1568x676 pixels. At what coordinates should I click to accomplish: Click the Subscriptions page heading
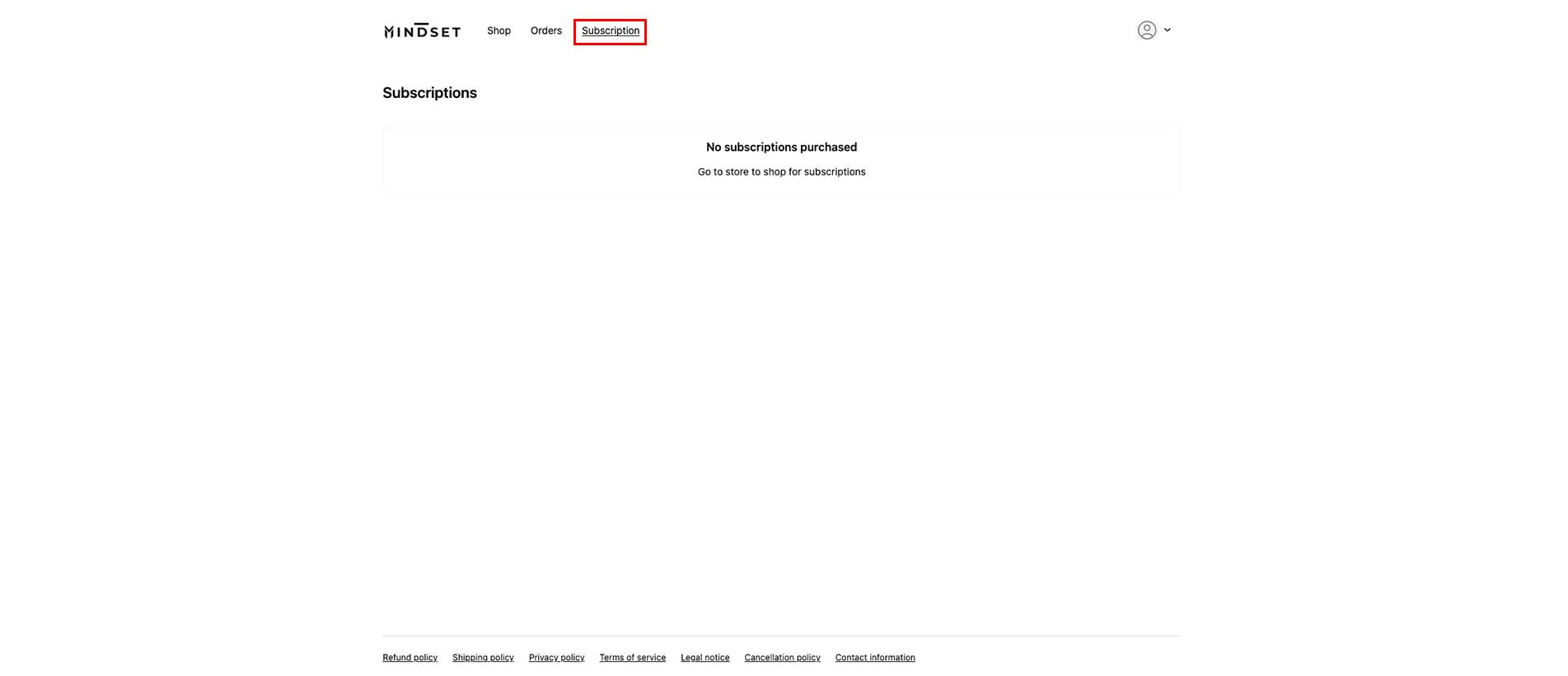[x=429, y=93]
